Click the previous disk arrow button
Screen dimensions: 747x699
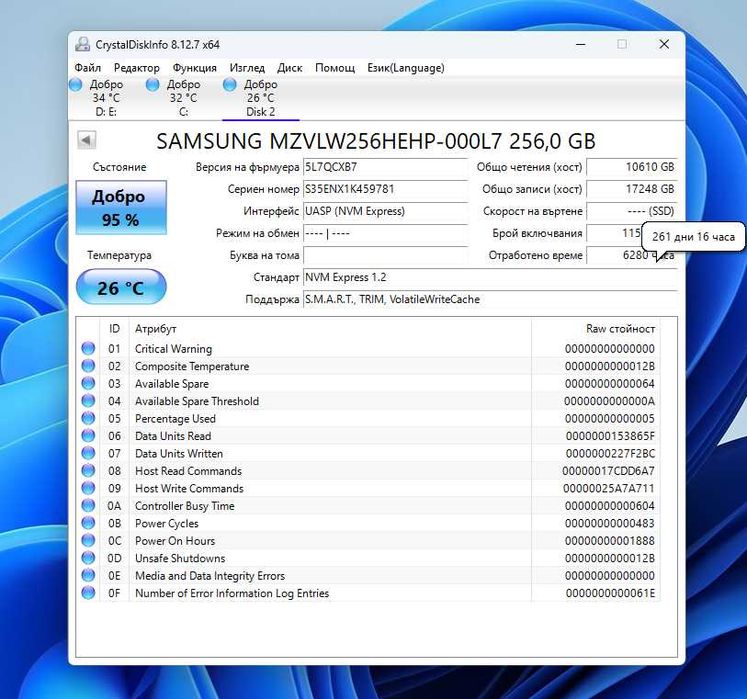tap(87, 141)
